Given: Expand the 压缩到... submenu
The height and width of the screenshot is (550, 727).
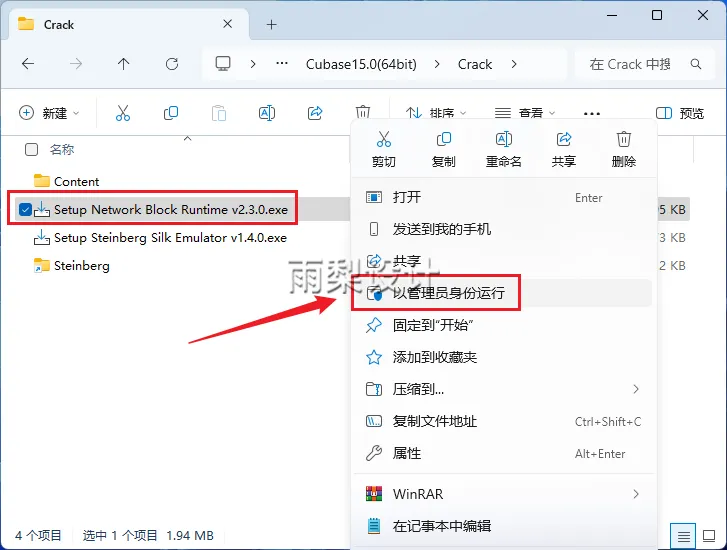Looking at the screenshot, I should (636, 389).
